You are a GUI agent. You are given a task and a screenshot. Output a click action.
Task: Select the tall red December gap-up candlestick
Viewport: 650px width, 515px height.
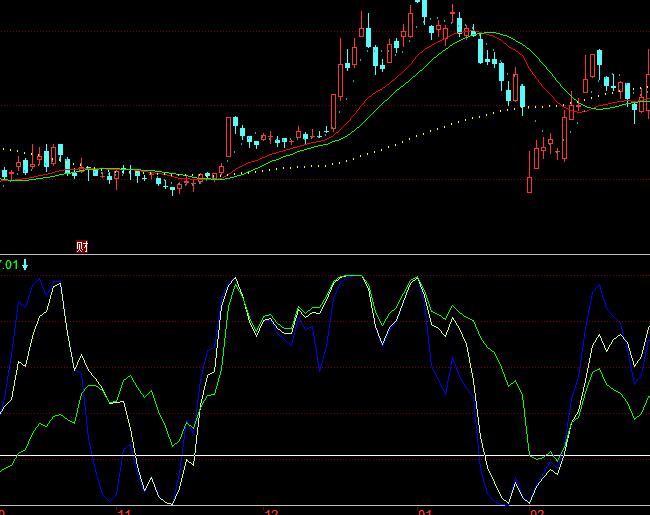point(228,136)
